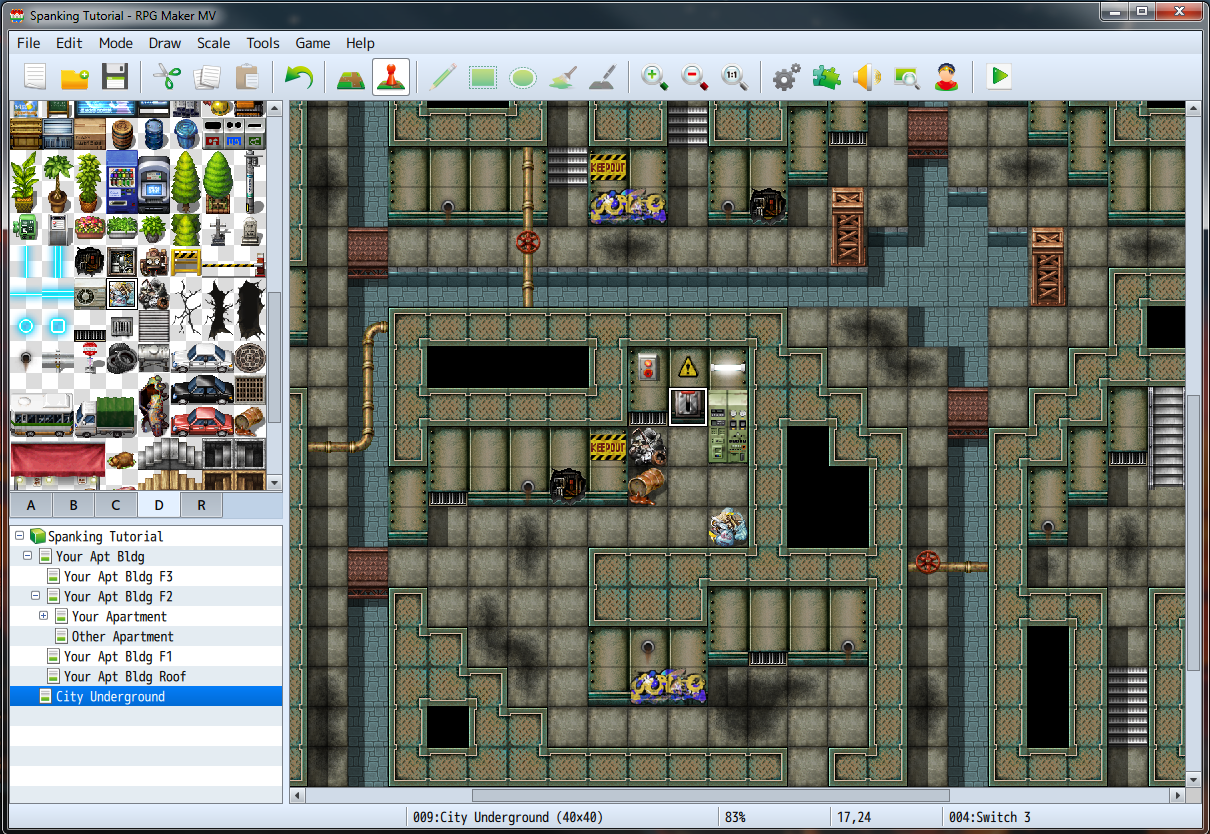Select Your Apartment map

(x=119, y=616)
